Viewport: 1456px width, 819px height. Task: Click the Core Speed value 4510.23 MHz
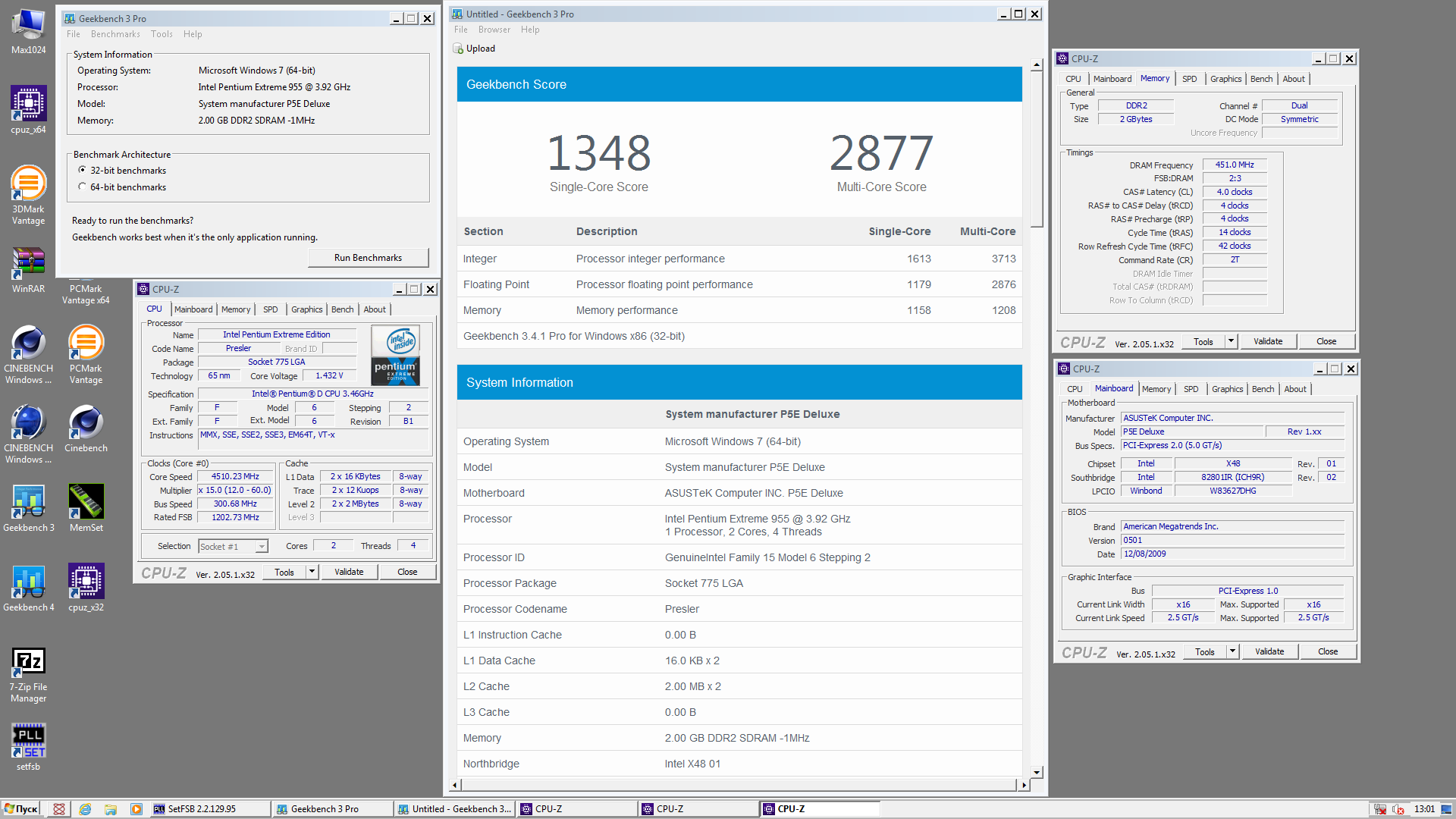click(x=235, y=476)
